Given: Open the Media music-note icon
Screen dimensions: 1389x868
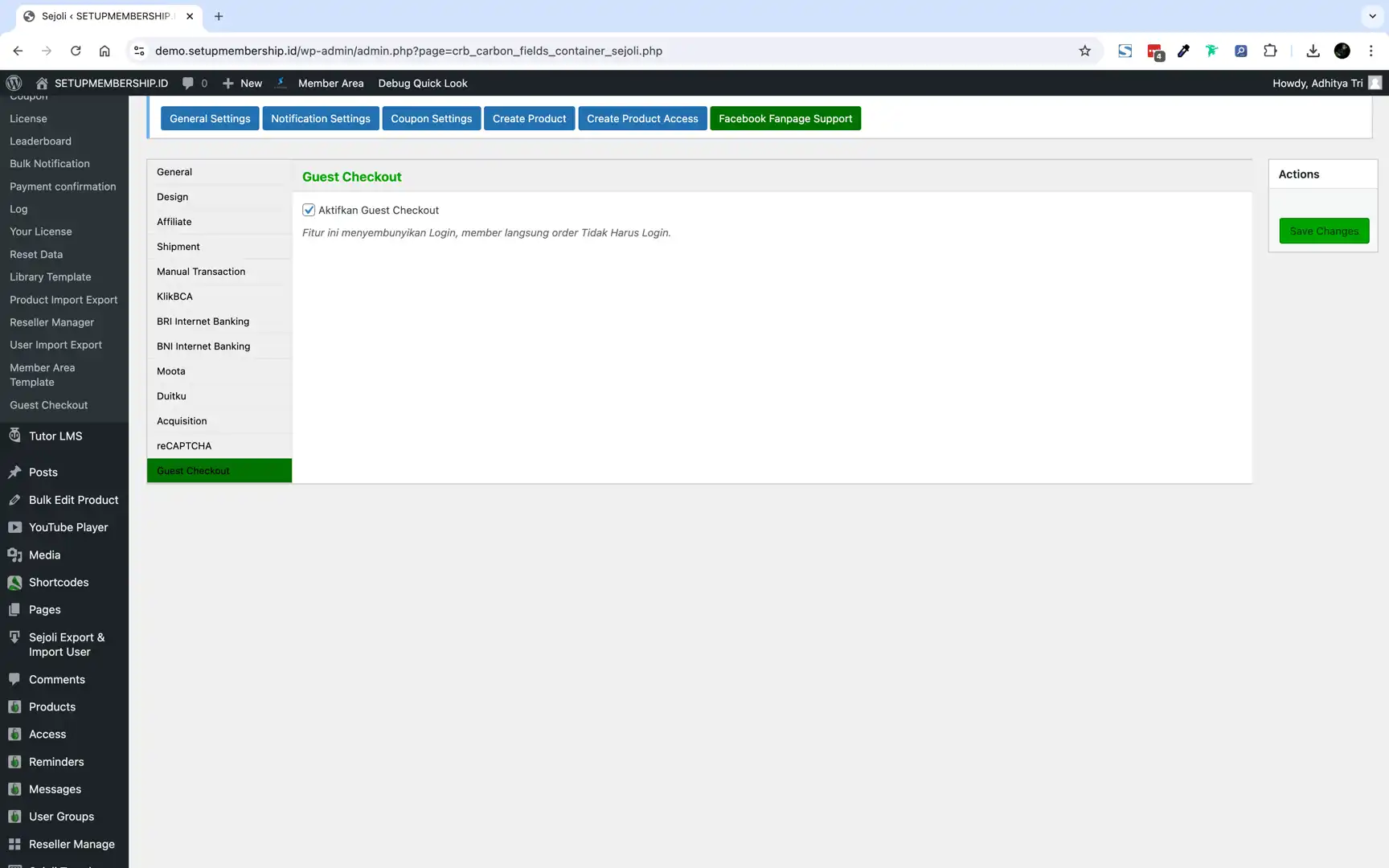Looking at the screenshot, I should coord(15,555).
